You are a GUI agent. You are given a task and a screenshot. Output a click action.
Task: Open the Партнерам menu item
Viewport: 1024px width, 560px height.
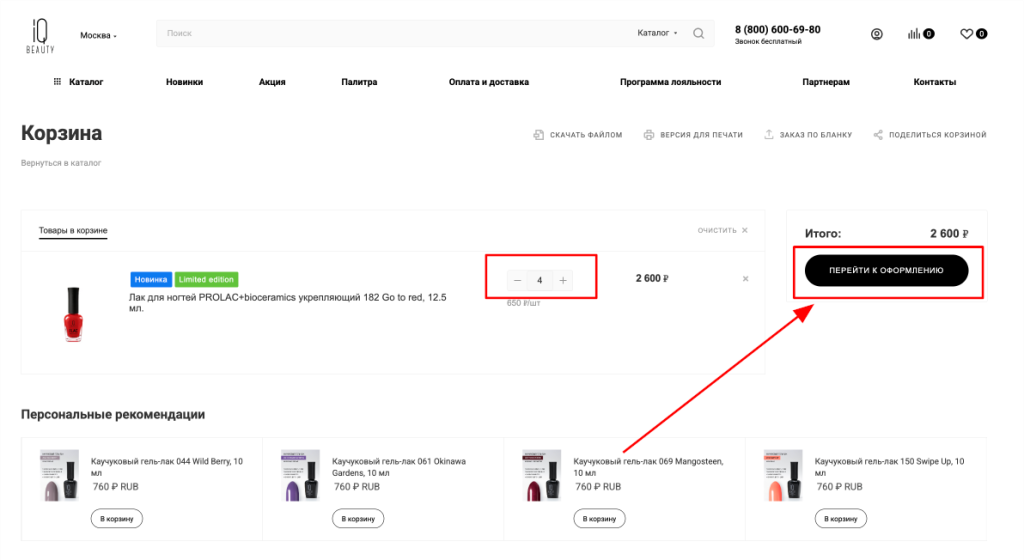[825, 82]
